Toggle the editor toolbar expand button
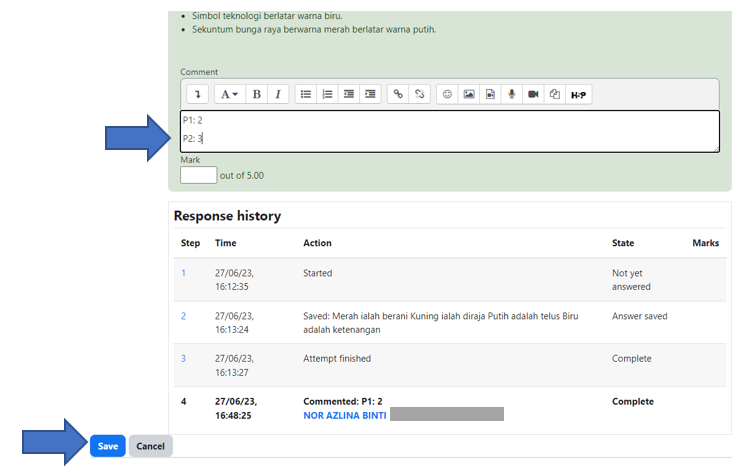This screenshot has height=472, width=741. coord(197,94)
